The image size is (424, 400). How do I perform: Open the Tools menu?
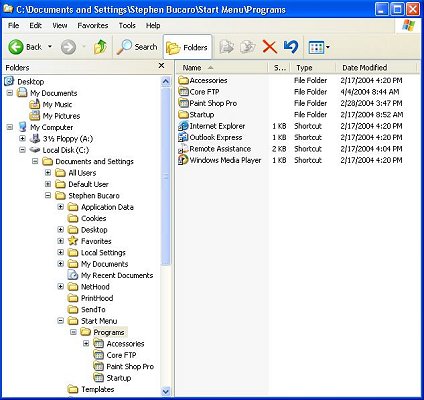pos(127,25)
